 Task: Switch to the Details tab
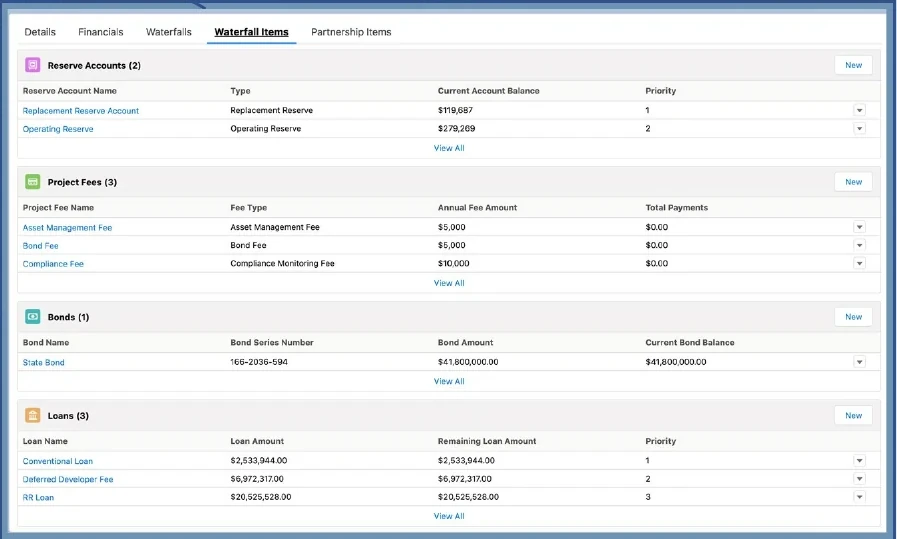point(40,32)
